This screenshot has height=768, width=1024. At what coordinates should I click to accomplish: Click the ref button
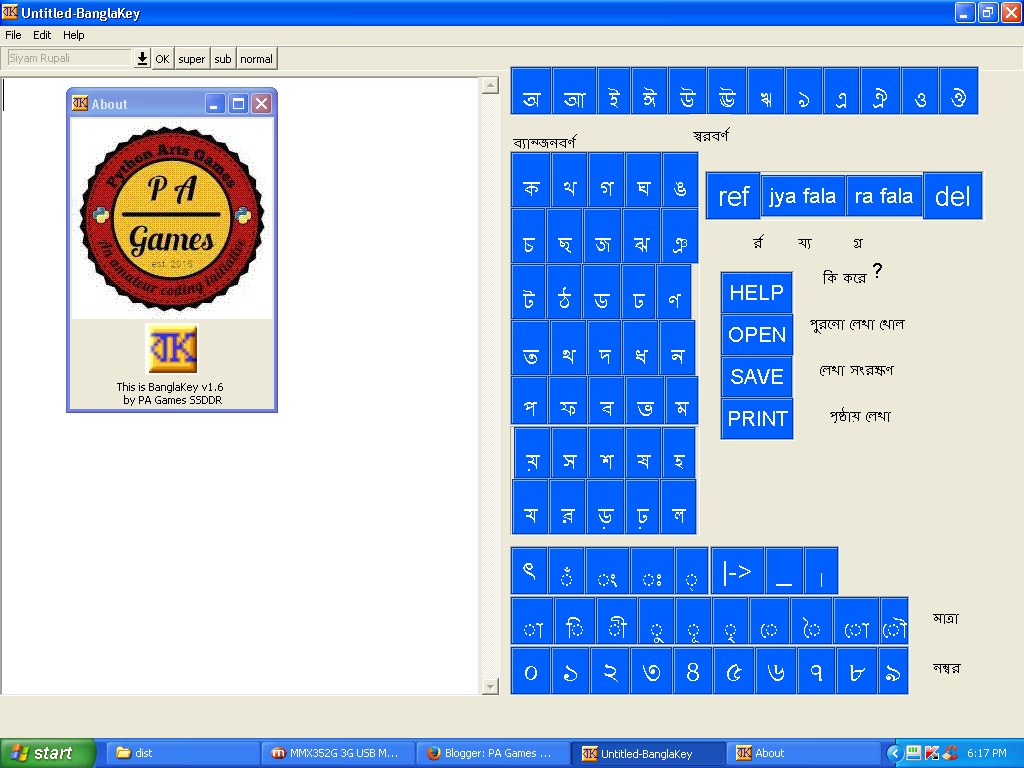[x=733, y=196]
